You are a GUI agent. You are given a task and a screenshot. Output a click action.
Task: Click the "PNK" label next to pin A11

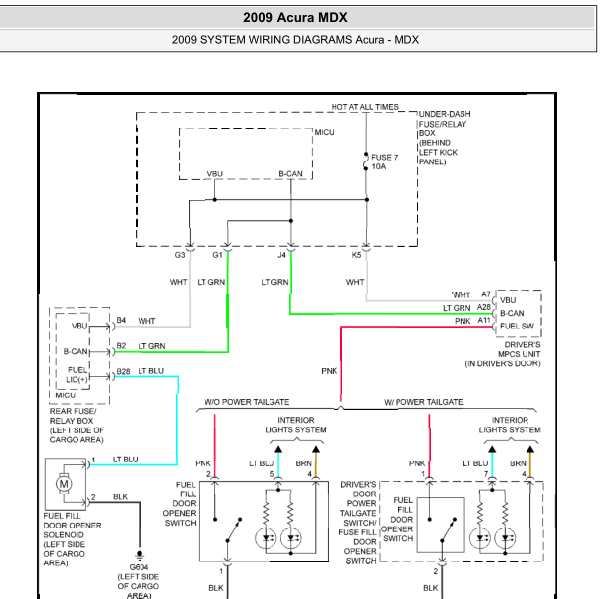[463, 321]
